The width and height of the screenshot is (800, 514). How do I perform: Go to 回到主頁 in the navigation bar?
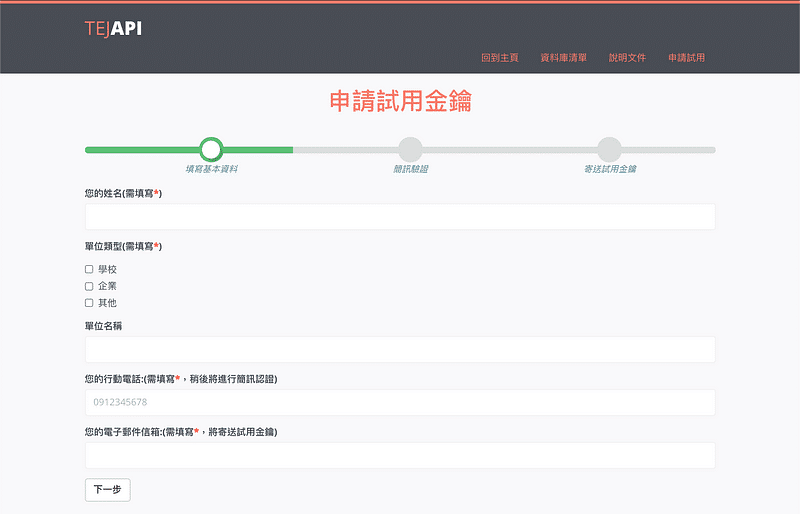pos(499,58)
